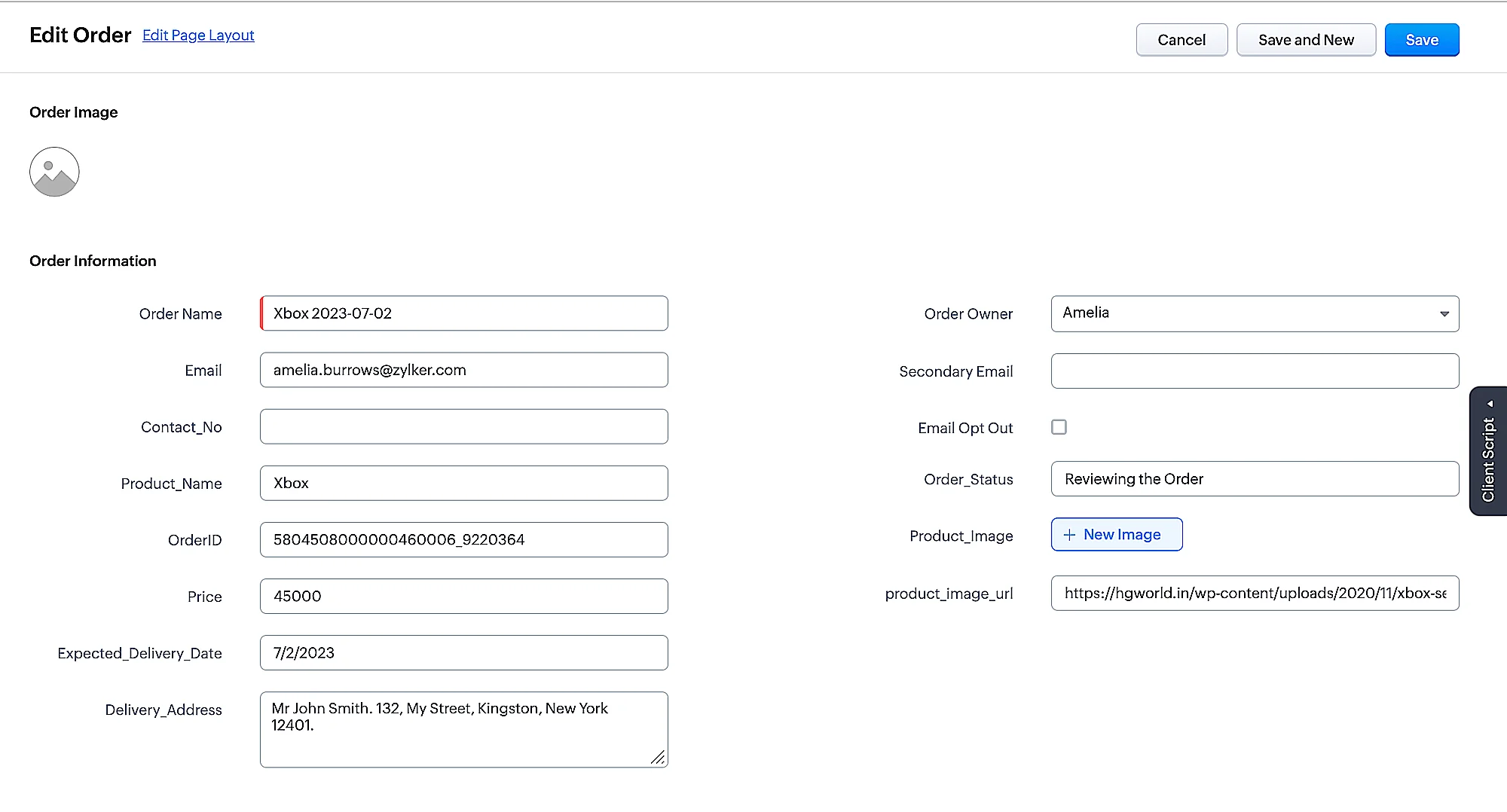Click the product_image_url field
This screenshot has height=812, width=1507.
pos(1255,594)
